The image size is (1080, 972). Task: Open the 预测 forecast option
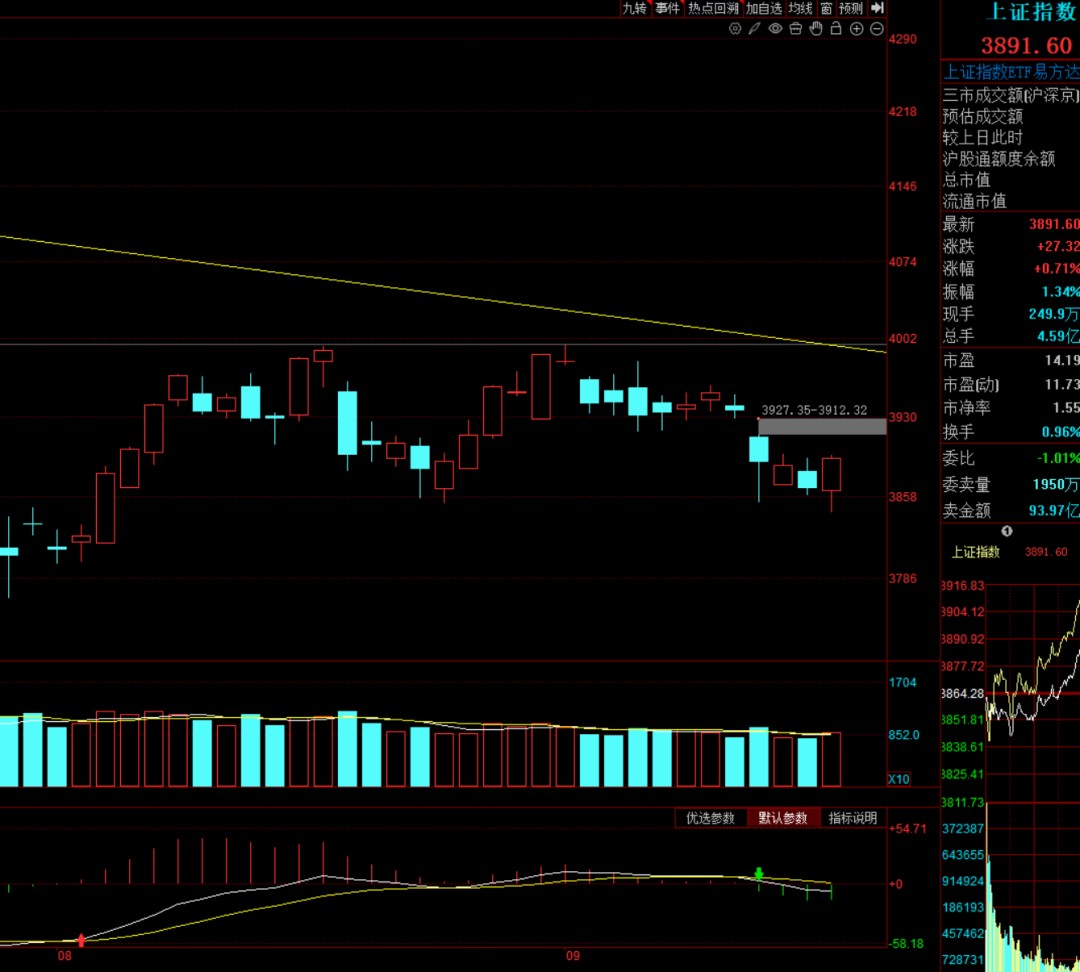pos(851,8)
